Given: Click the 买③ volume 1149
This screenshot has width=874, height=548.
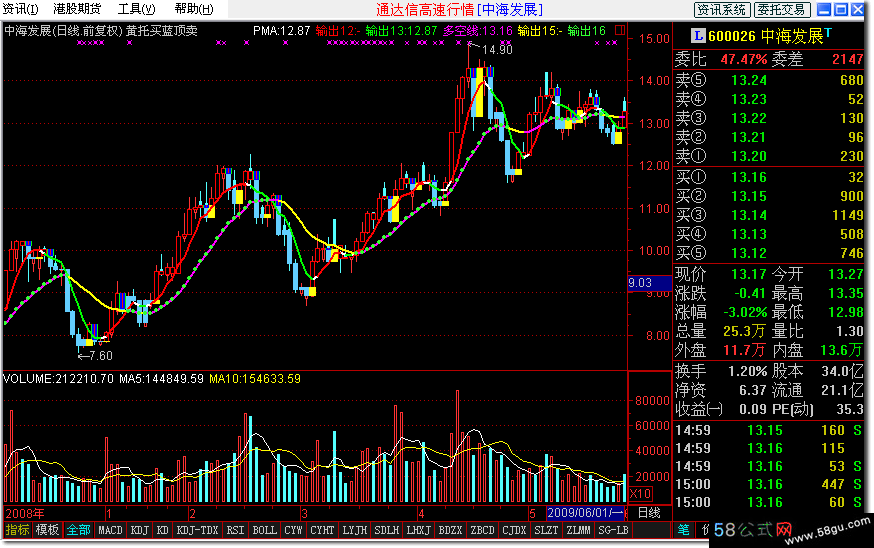Looking at the screenshot, I should (x=847, y=215).
